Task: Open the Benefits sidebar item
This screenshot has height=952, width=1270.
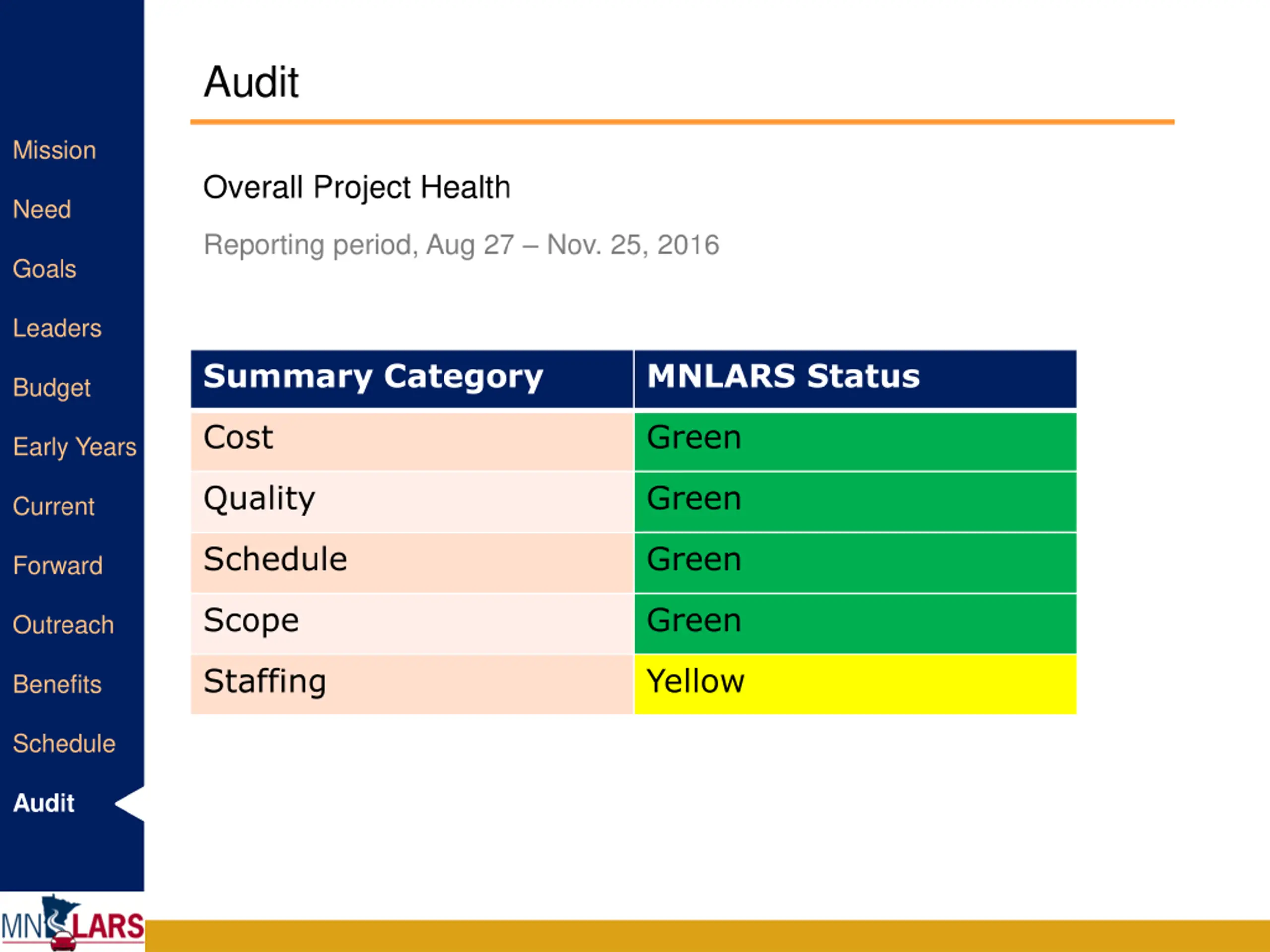Action: [x=58, y=685]
